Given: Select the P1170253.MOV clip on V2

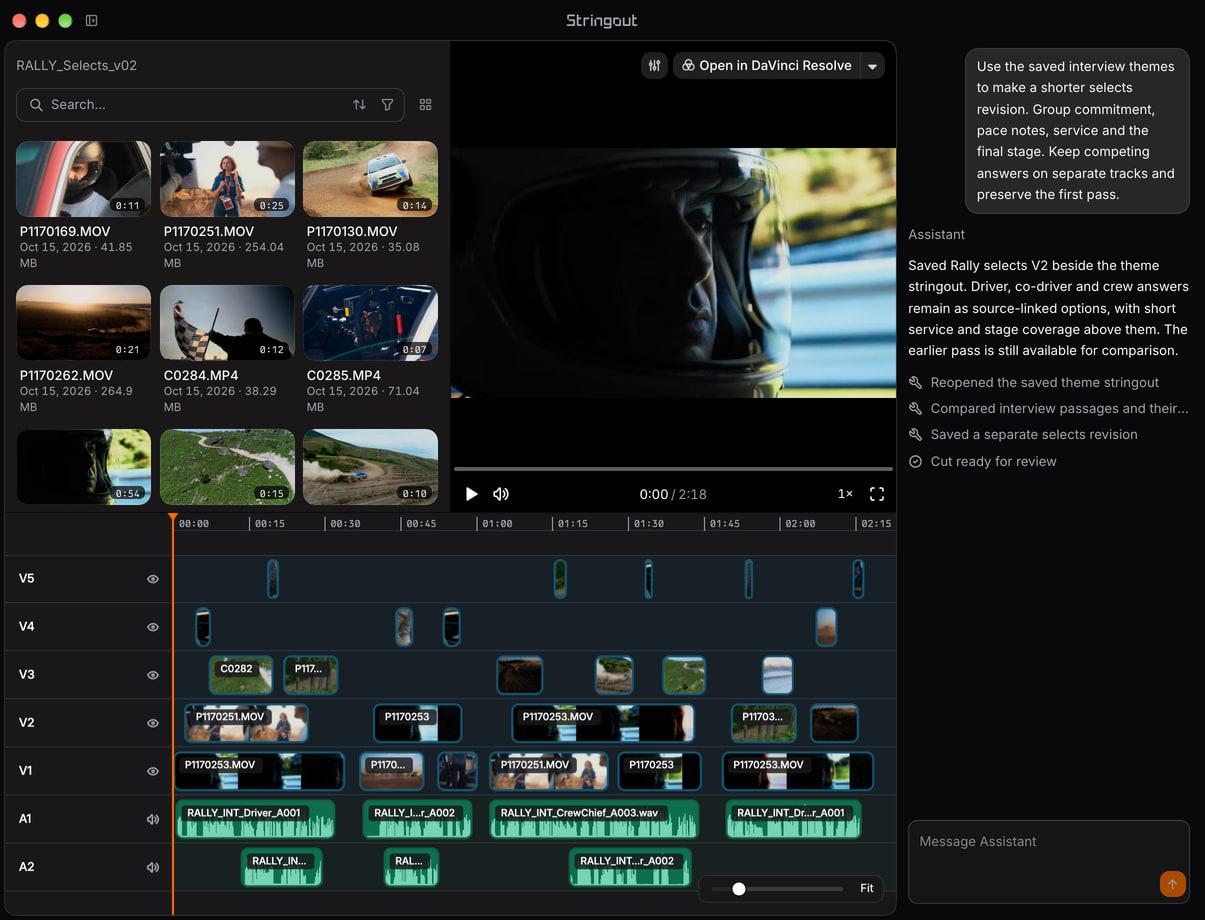Looking at the screenshot, I should [x=603, y=723].
